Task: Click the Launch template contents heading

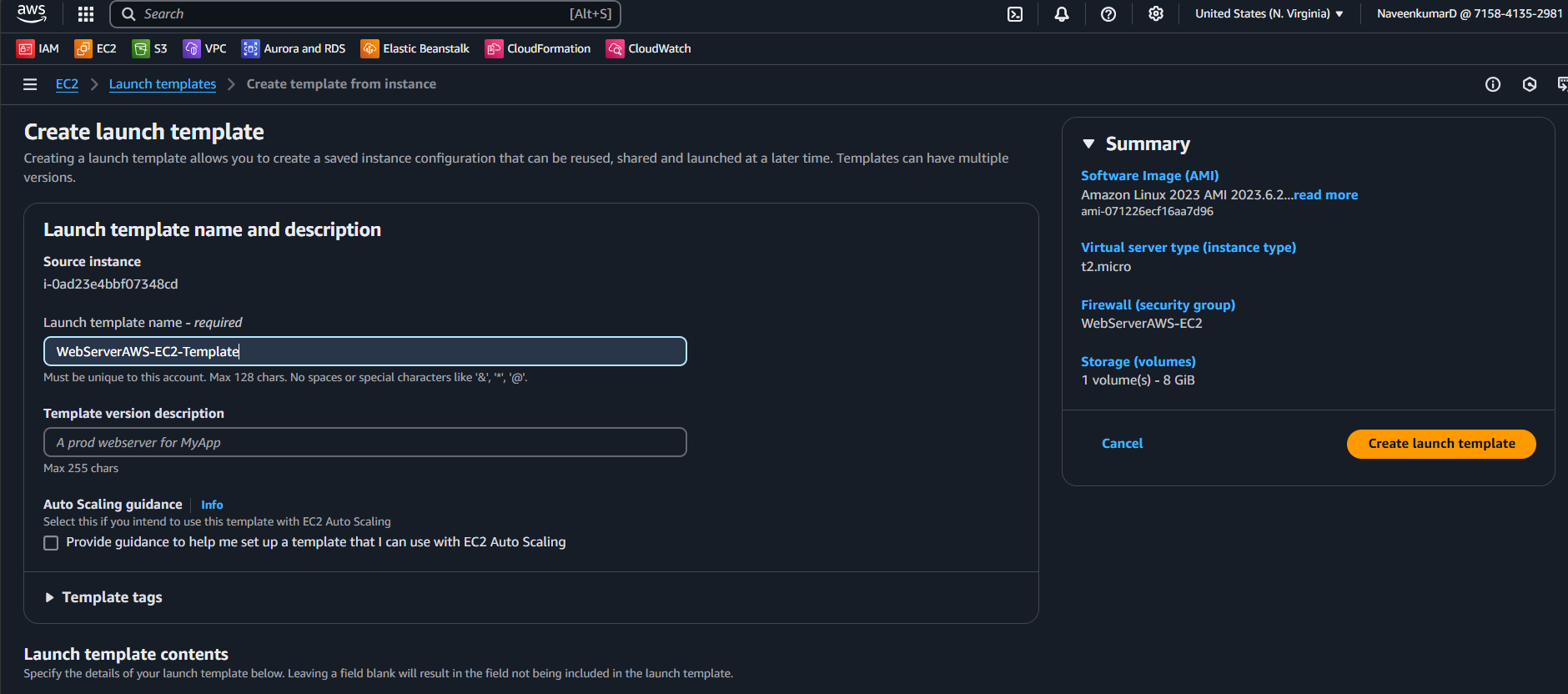Action: [x=126, y=655]
